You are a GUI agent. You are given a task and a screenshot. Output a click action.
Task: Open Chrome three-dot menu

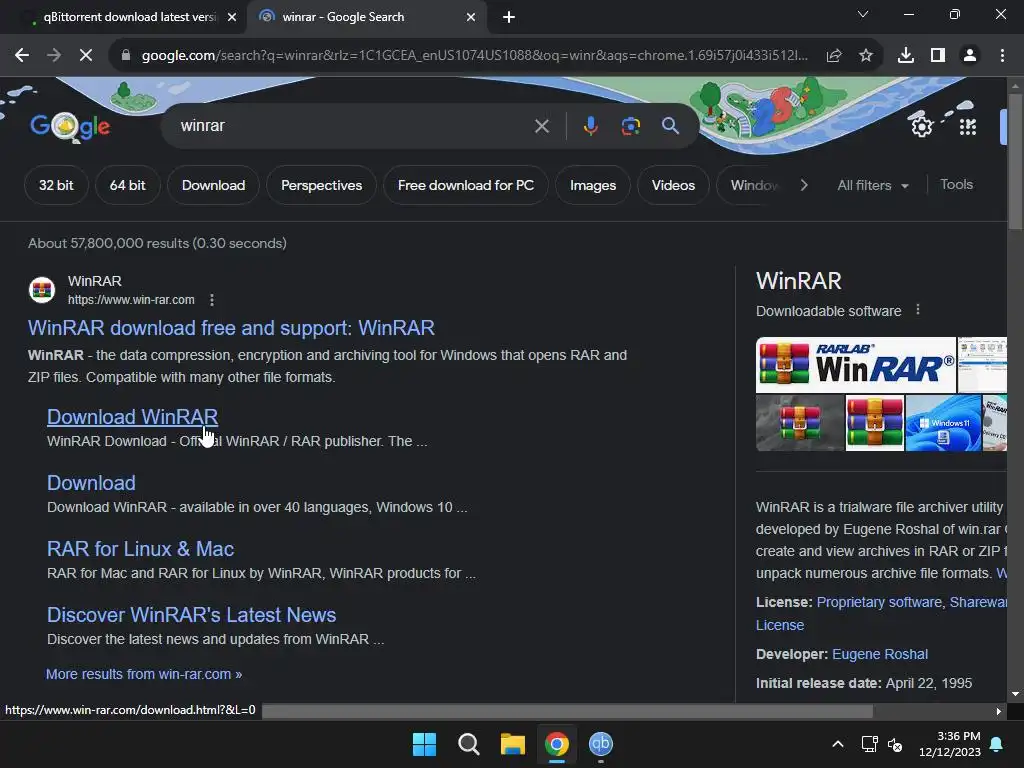pos(1002,56)
